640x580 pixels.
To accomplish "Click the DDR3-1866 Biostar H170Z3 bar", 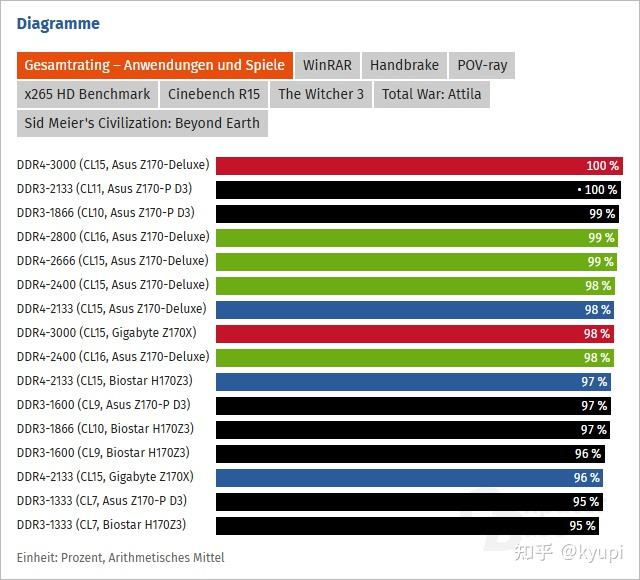I will (413, 430).
